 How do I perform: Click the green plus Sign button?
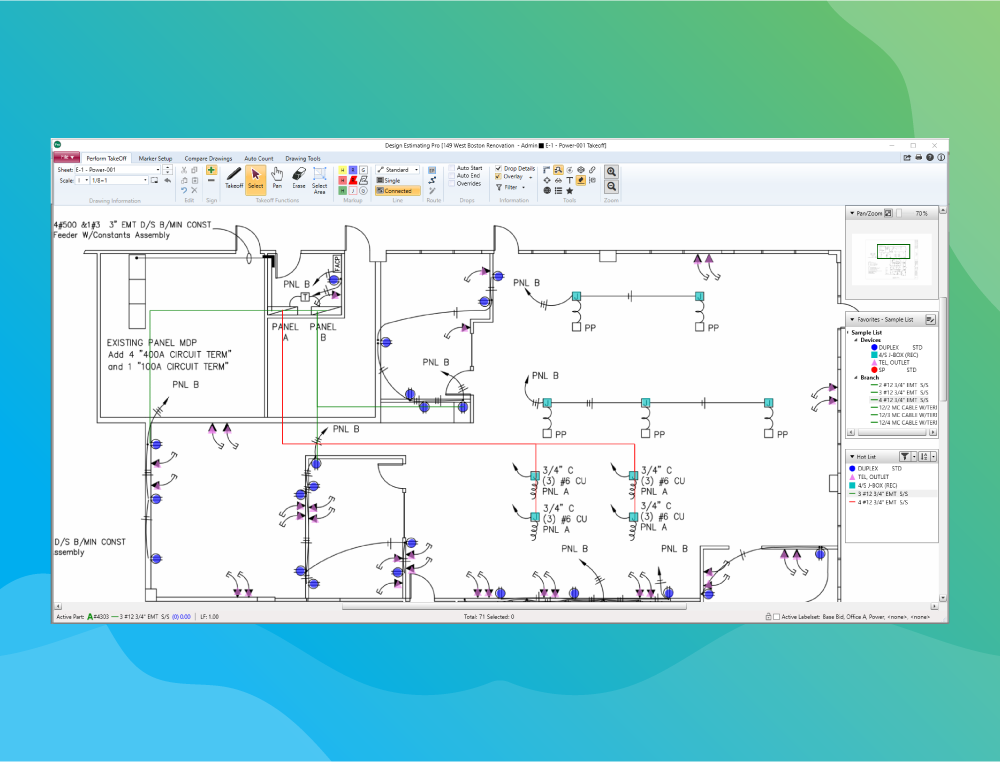click(x=211, y=170)
